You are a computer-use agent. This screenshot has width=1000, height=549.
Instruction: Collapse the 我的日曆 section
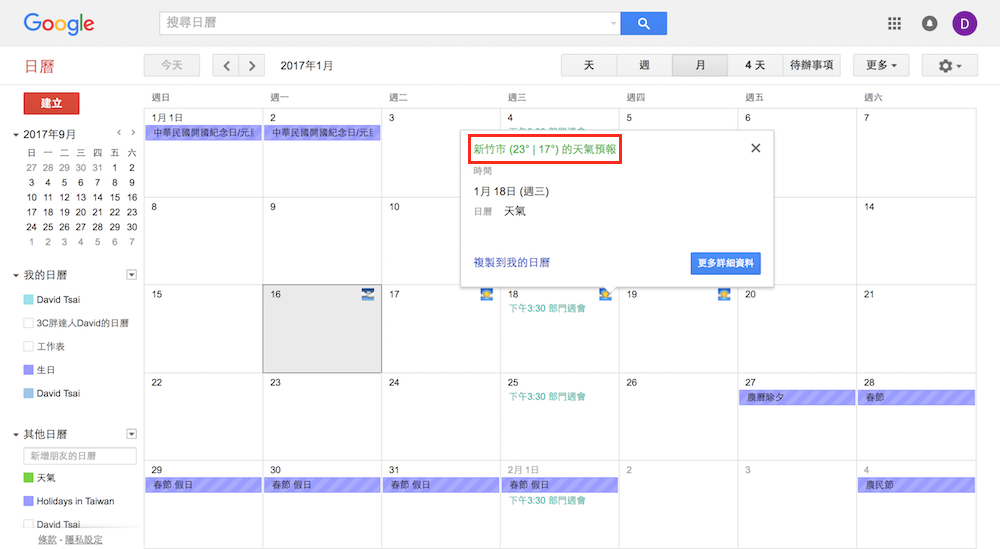(x=16, y=275)
